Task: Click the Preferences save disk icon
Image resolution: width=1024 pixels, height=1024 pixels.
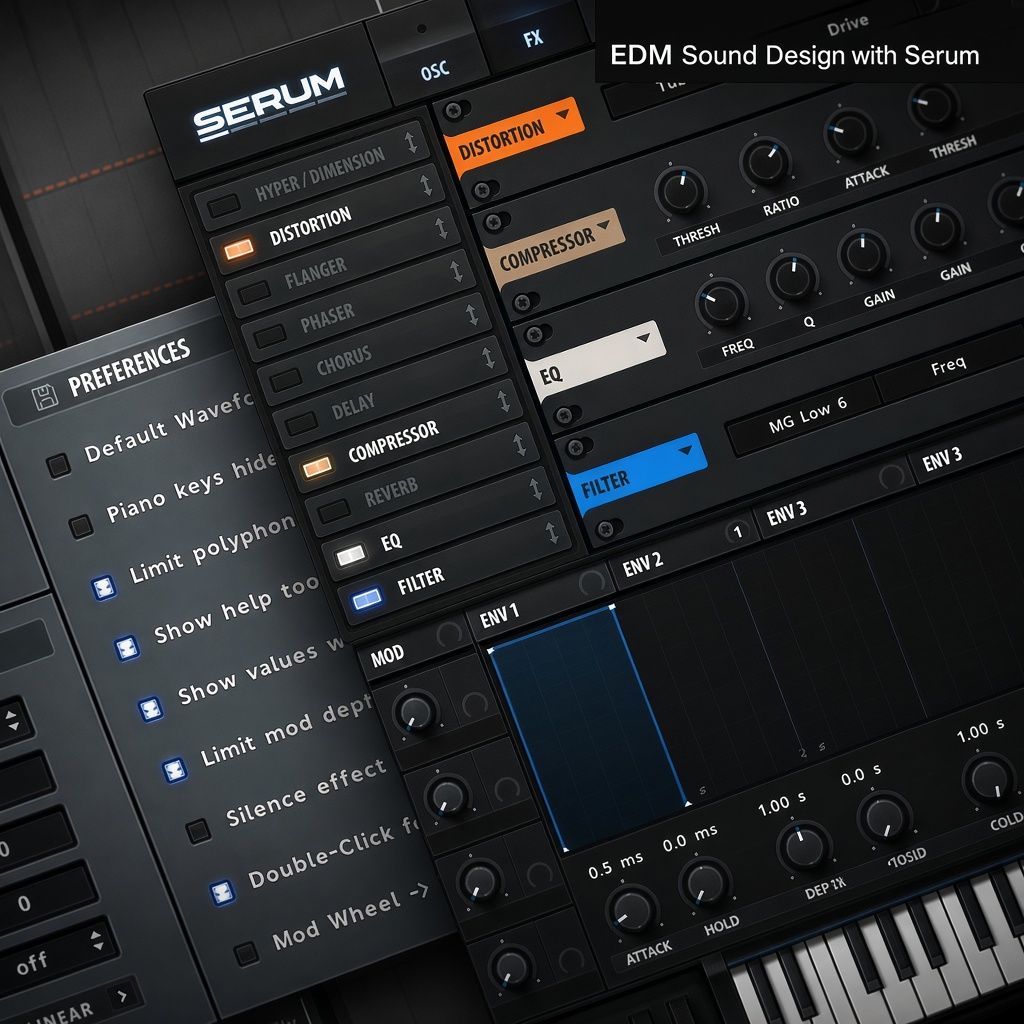Action: coord(45,397)
